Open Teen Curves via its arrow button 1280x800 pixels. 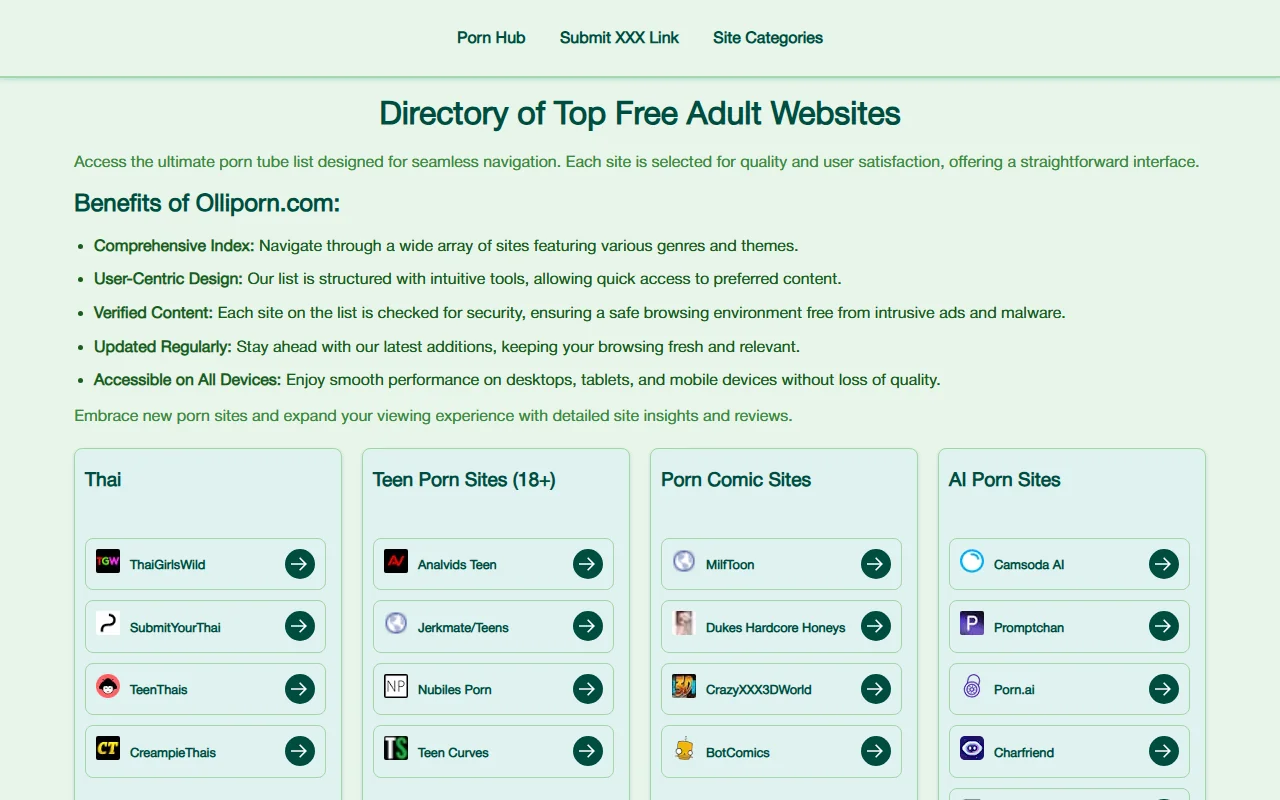point(587,751)
